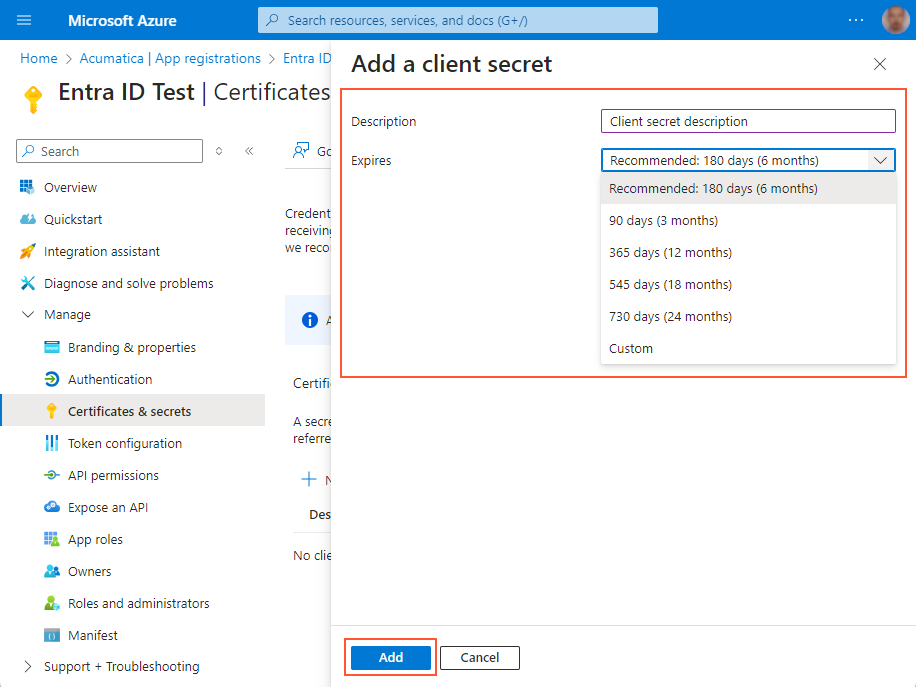
Task: Open Quickstart from the sidebar
Action: [x=72, y=219]
